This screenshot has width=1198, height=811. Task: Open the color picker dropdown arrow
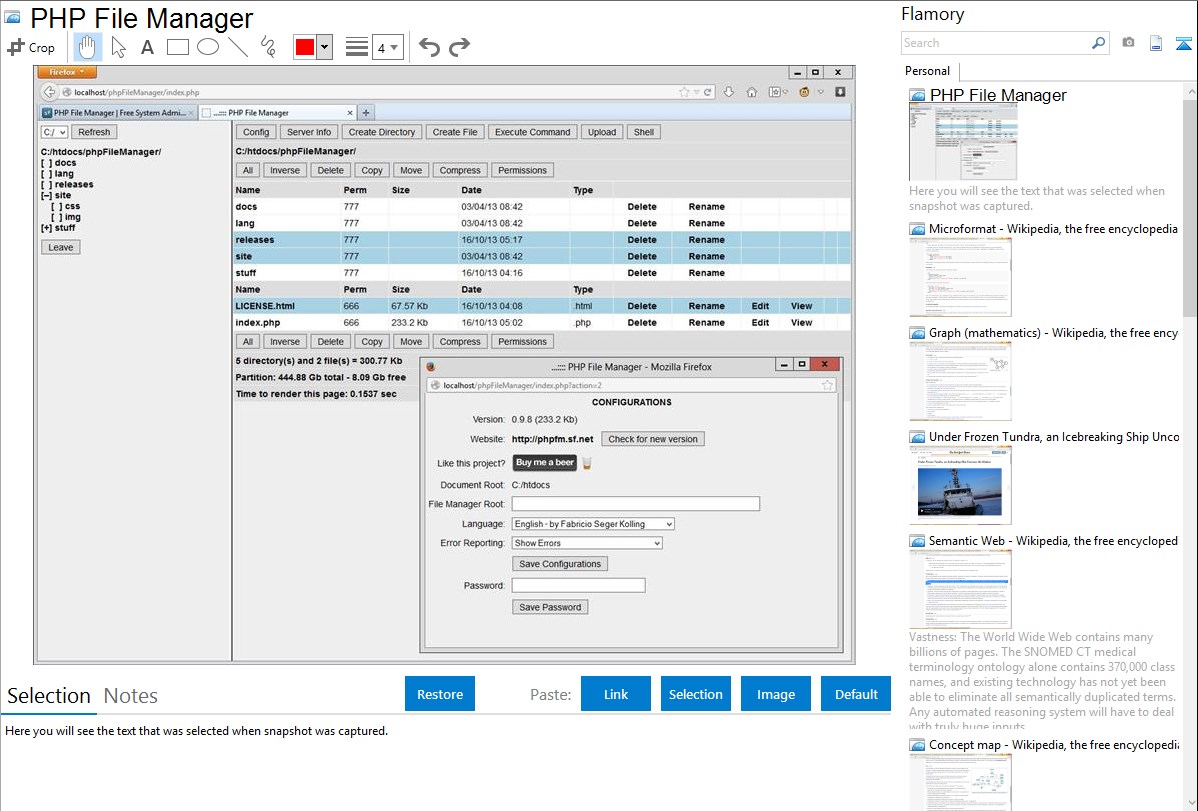click(324, 47)
